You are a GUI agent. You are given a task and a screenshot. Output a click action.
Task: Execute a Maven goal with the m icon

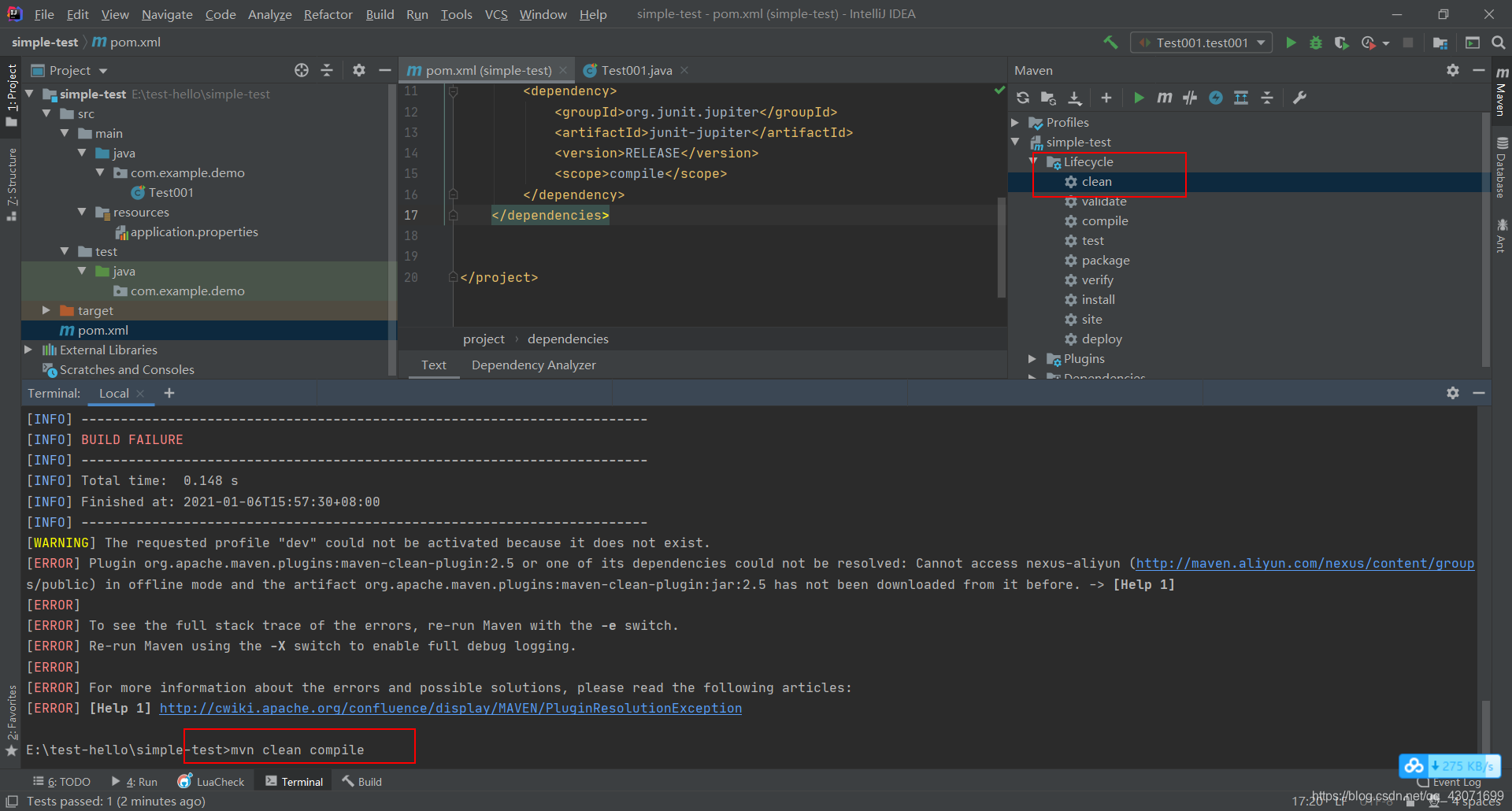(1164, 98)
